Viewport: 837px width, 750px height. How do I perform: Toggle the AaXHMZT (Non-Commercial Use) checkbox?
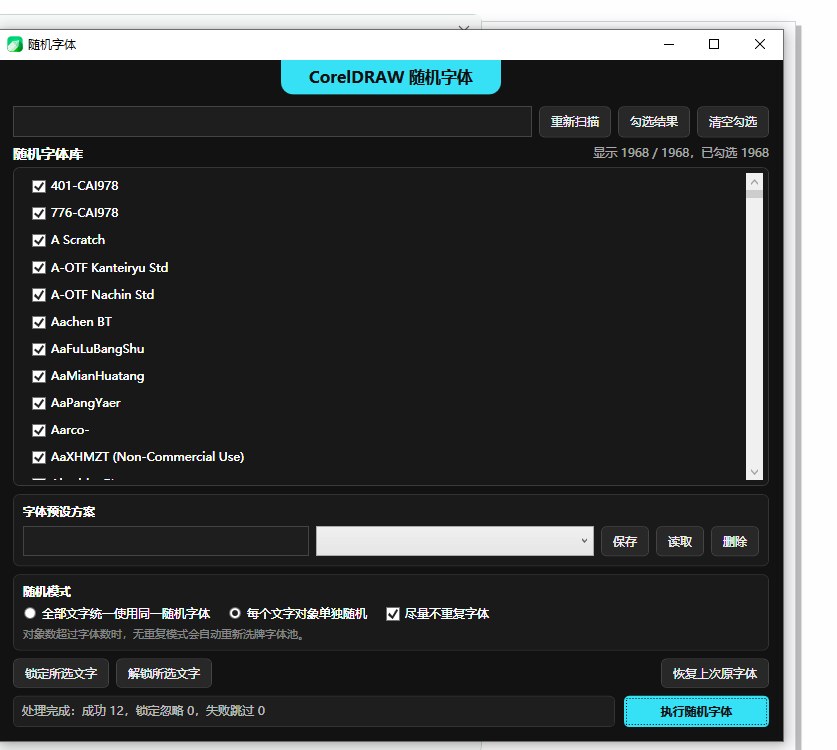click(39, 457)
